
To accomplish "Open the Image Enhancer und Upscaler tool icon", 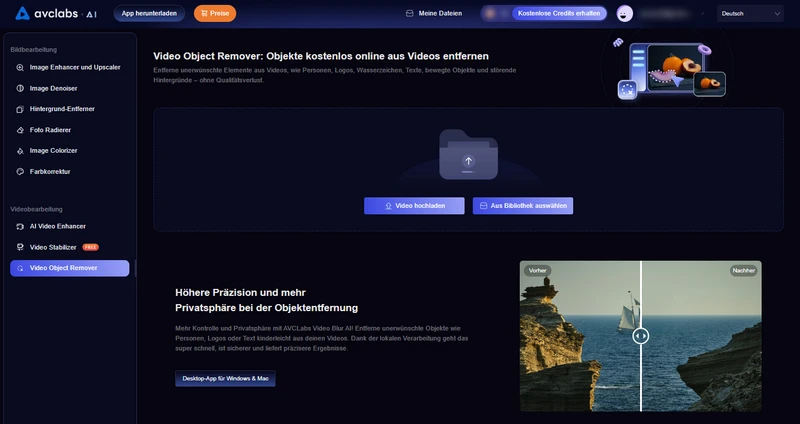I will click(x=20, y=67).
